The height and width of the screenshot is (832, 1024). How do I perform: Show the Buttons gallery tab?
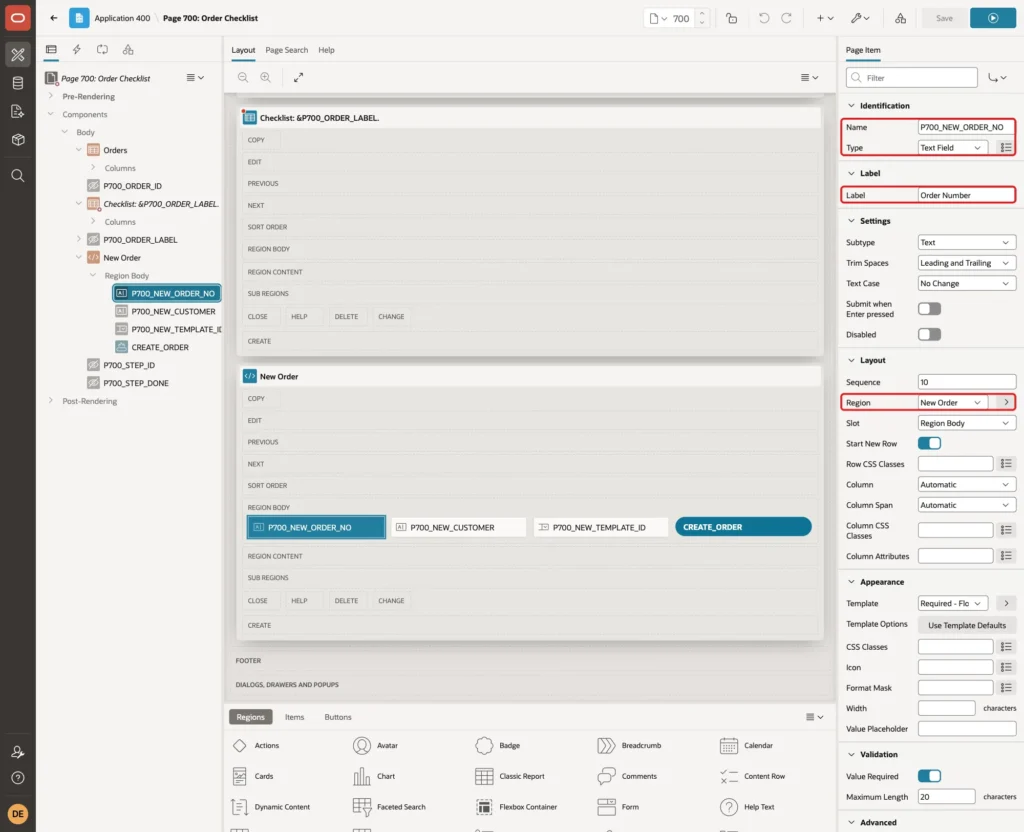(x=338, y=717)
